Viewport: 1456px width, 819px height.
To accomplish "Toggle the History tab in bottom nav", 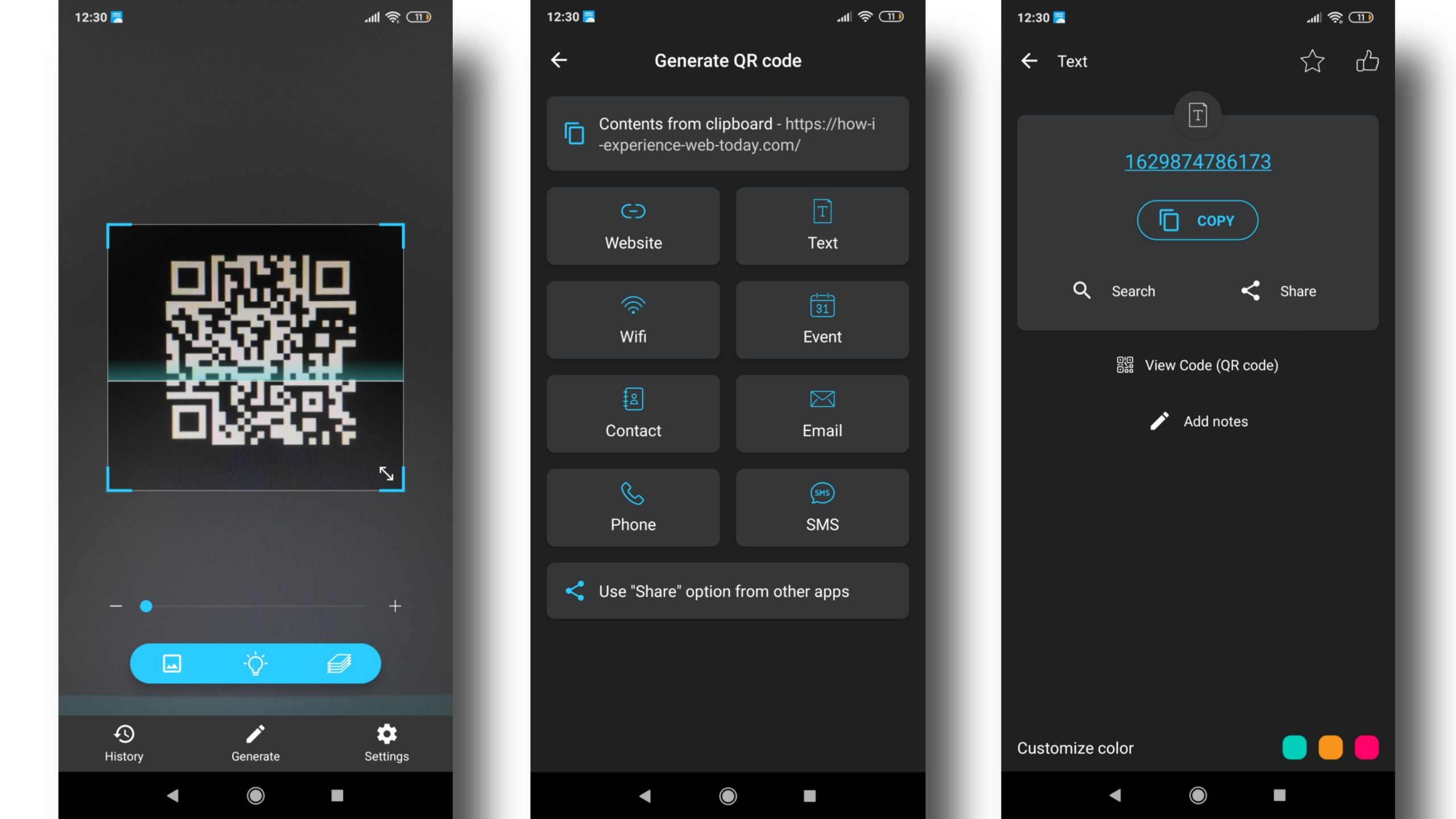I will pyautogui.click(x=124, y=742).
